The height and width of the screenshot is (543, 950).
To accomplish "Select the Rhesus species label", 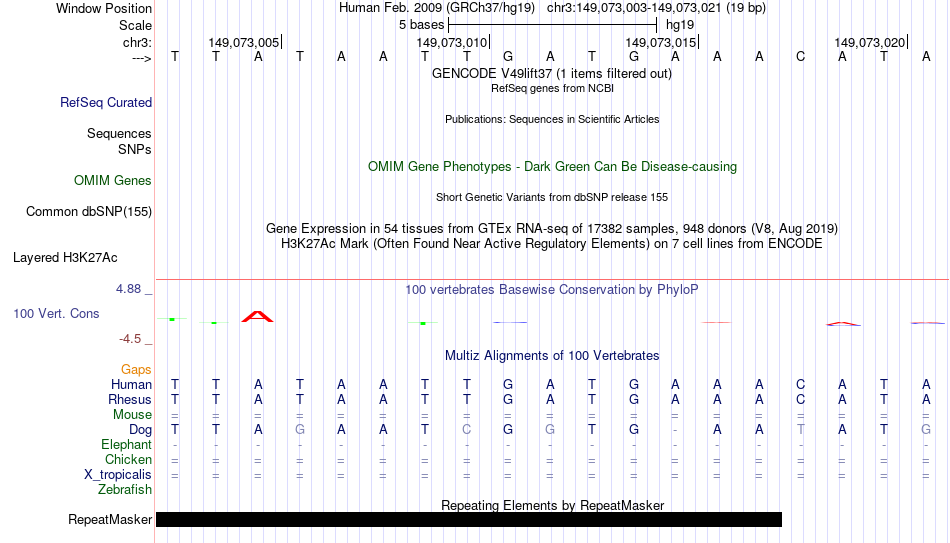I will [x=130, y=400].
